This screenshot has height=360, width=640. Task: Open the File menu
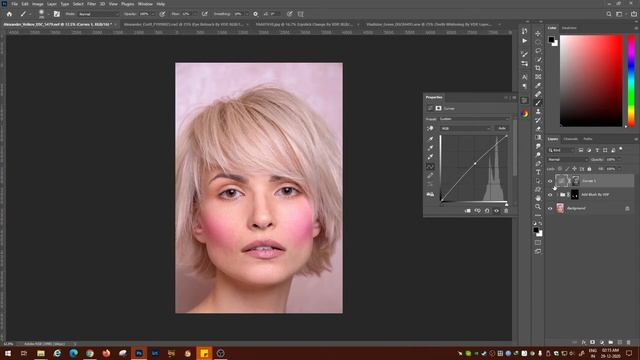(x=14, y=4)
